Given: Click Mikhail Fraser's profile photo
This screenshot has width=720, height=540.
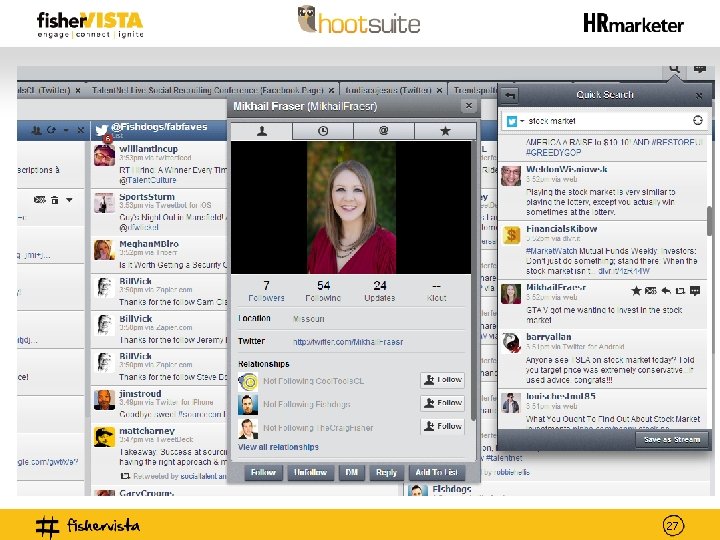Looking at the screenshot, I should pyautogui.click(x=351, y=208).
